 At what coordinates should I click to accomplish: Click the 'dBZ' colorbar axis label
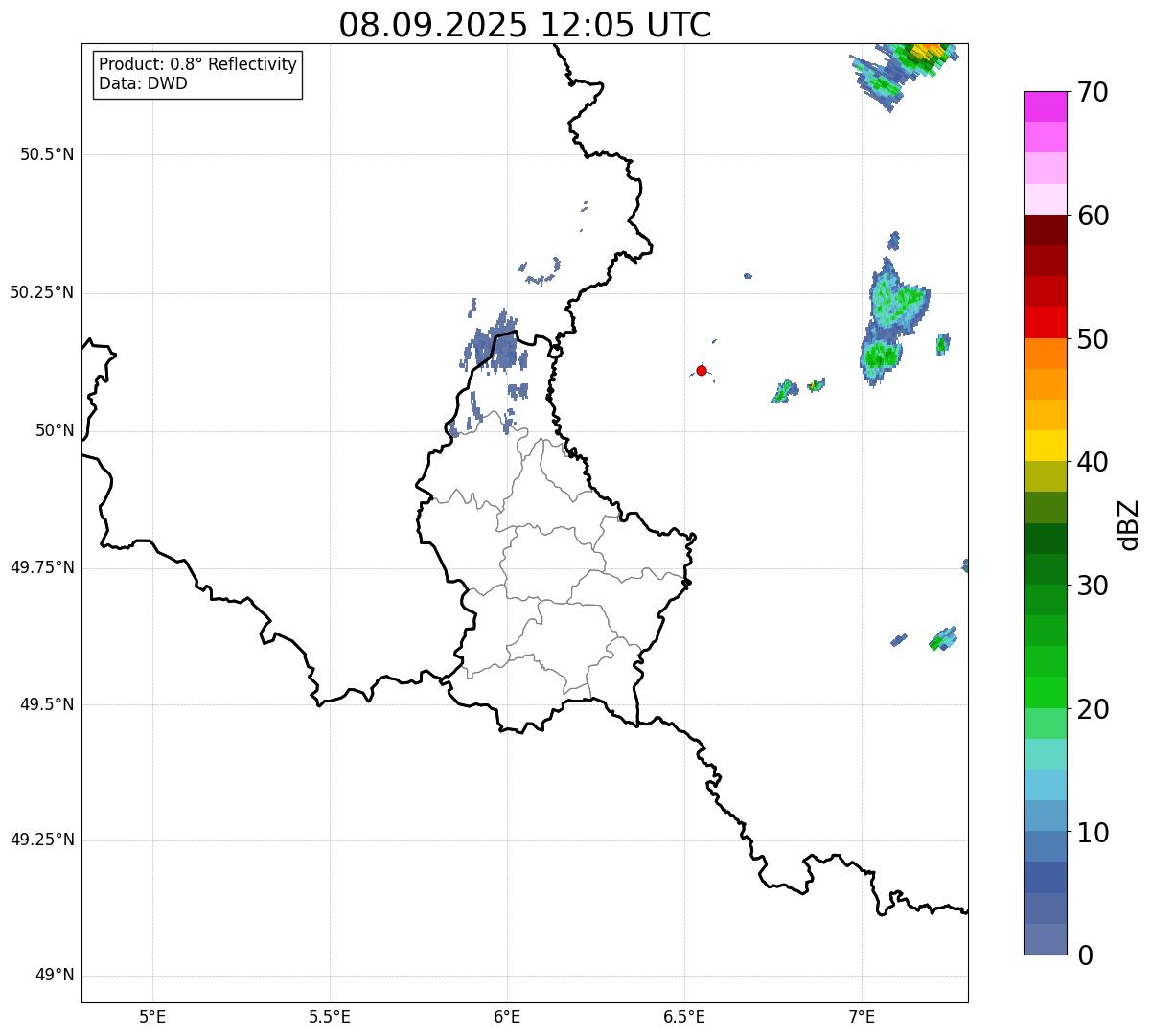(1129, 524)
